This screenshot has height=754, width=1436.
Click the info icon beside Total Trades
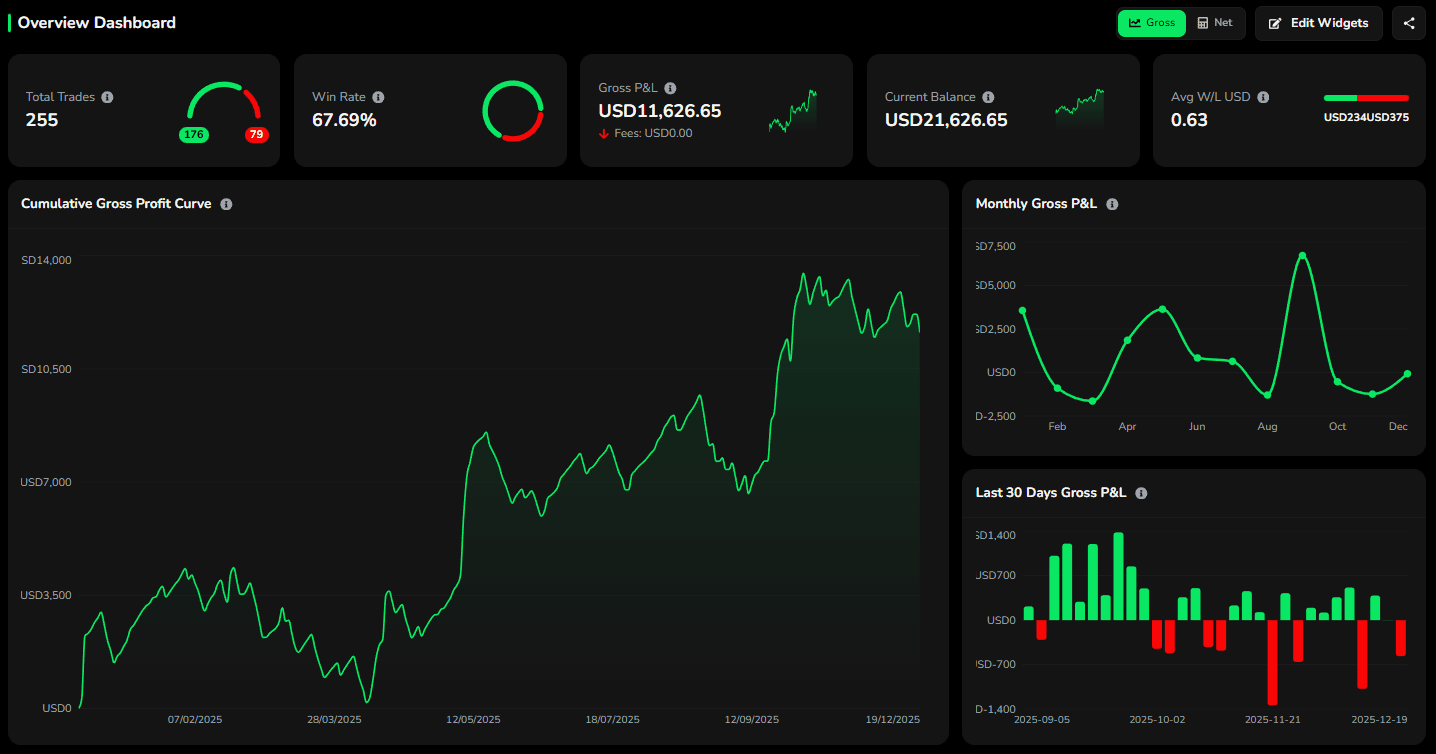(109, 97)
